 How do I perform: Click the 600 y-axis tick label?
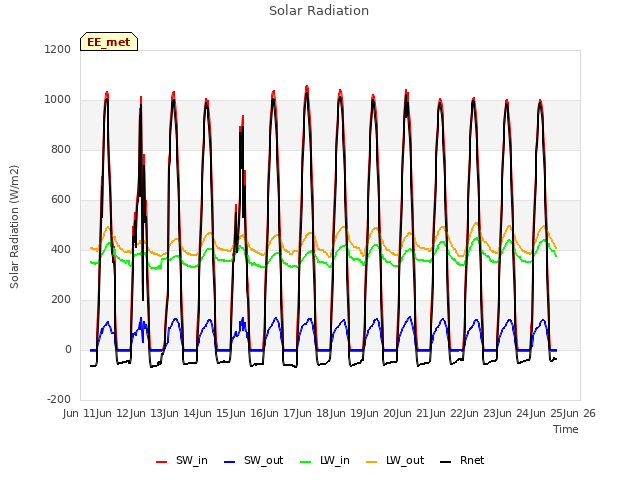[x=61, y=200]
